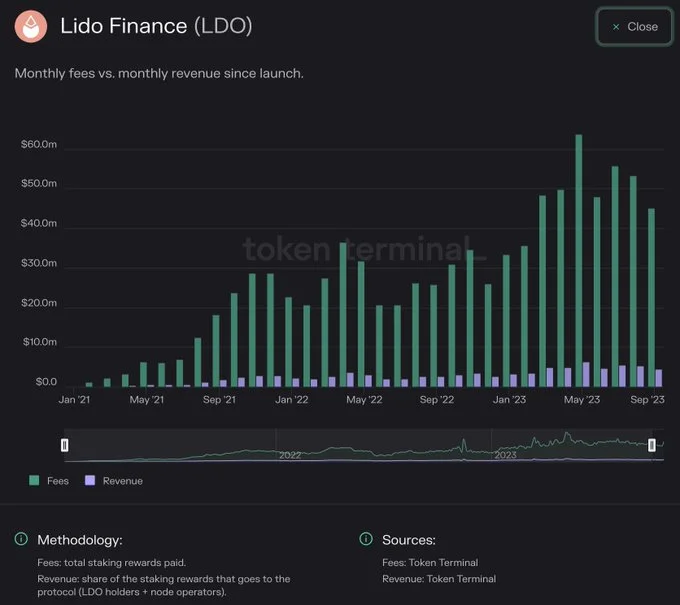Viewport: 680px width, 605px height.
Task: Click the $20.0m y-axis label
Action: 39,303
